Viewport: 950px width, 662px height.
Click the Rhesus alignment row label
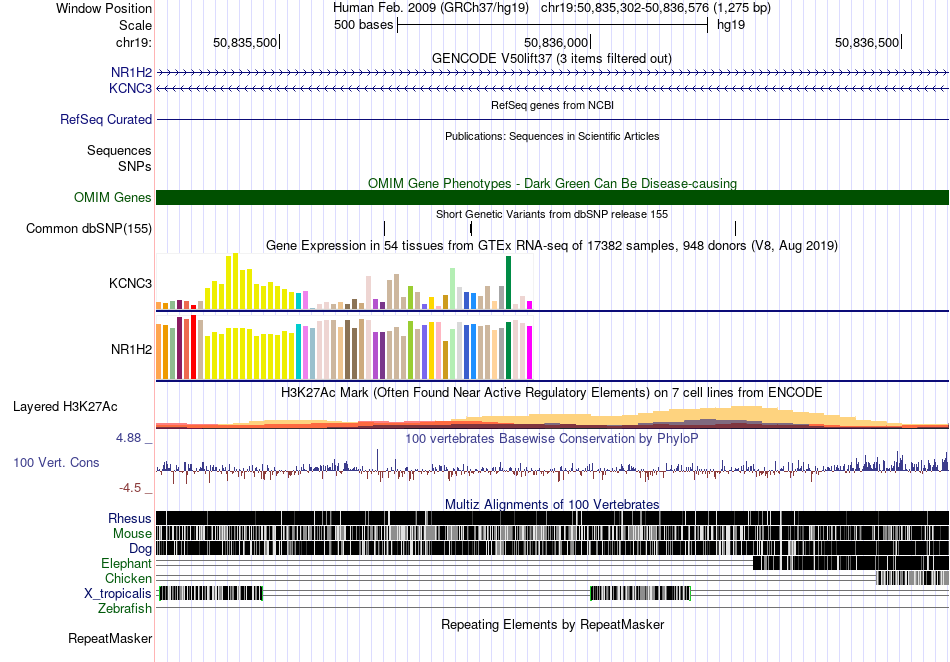pyautogui.click(x=130, y=518)
